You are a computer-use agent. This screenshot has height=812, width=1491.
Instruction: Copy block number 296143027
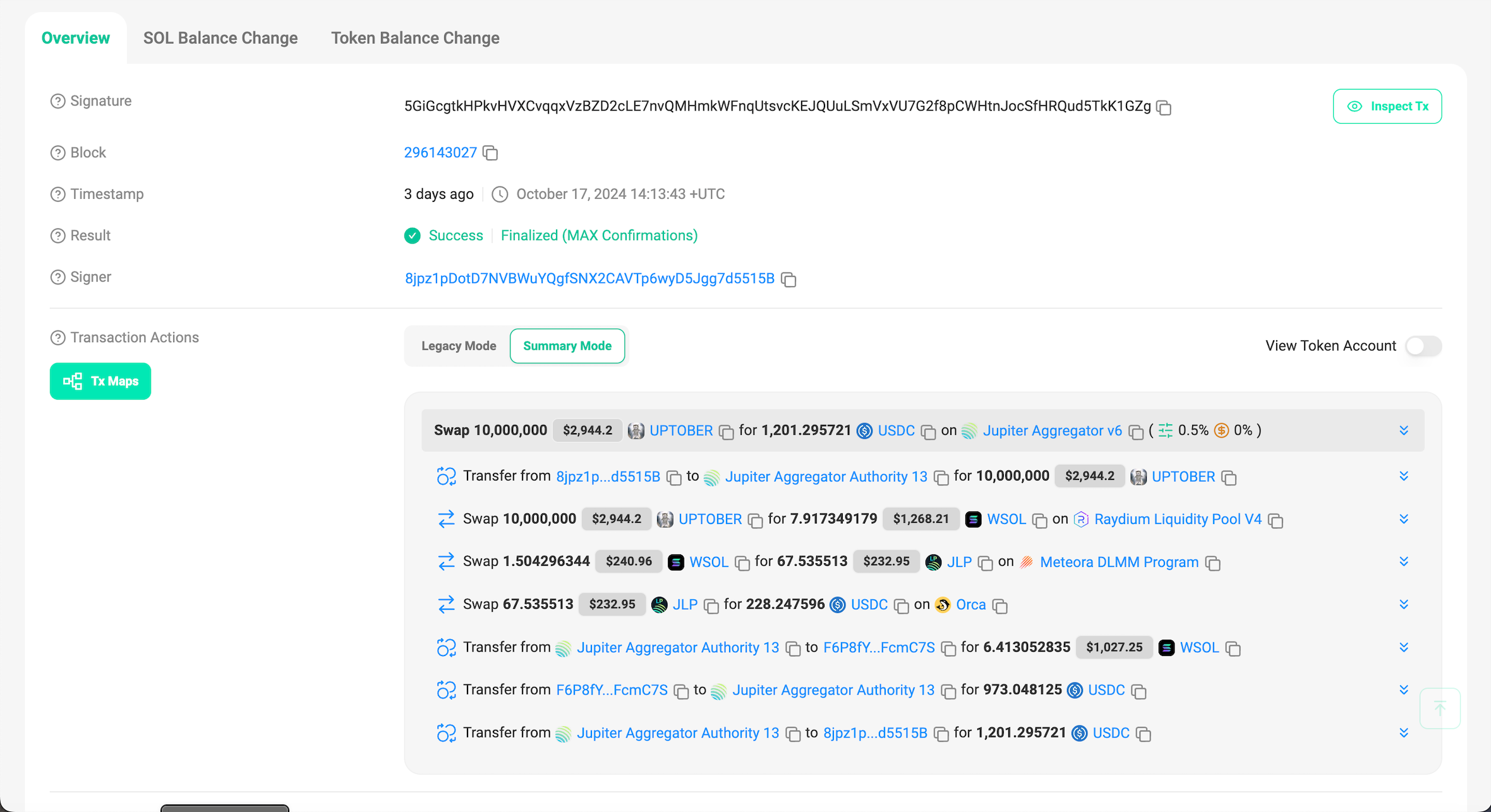pyautogui.click(x=490, y=153)
